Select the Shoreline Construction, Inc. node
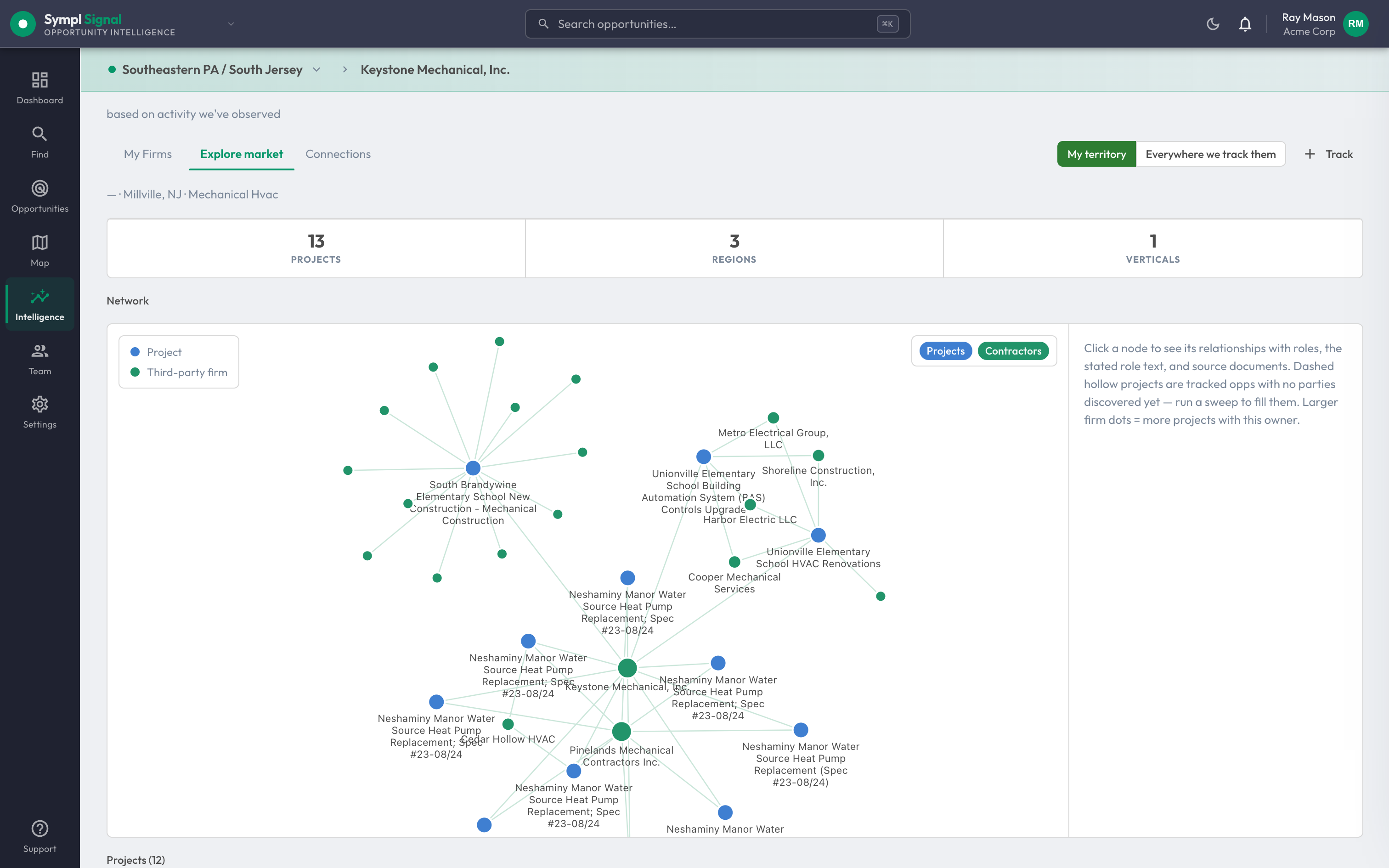The image size is (1389, 868). click(819, 455)
